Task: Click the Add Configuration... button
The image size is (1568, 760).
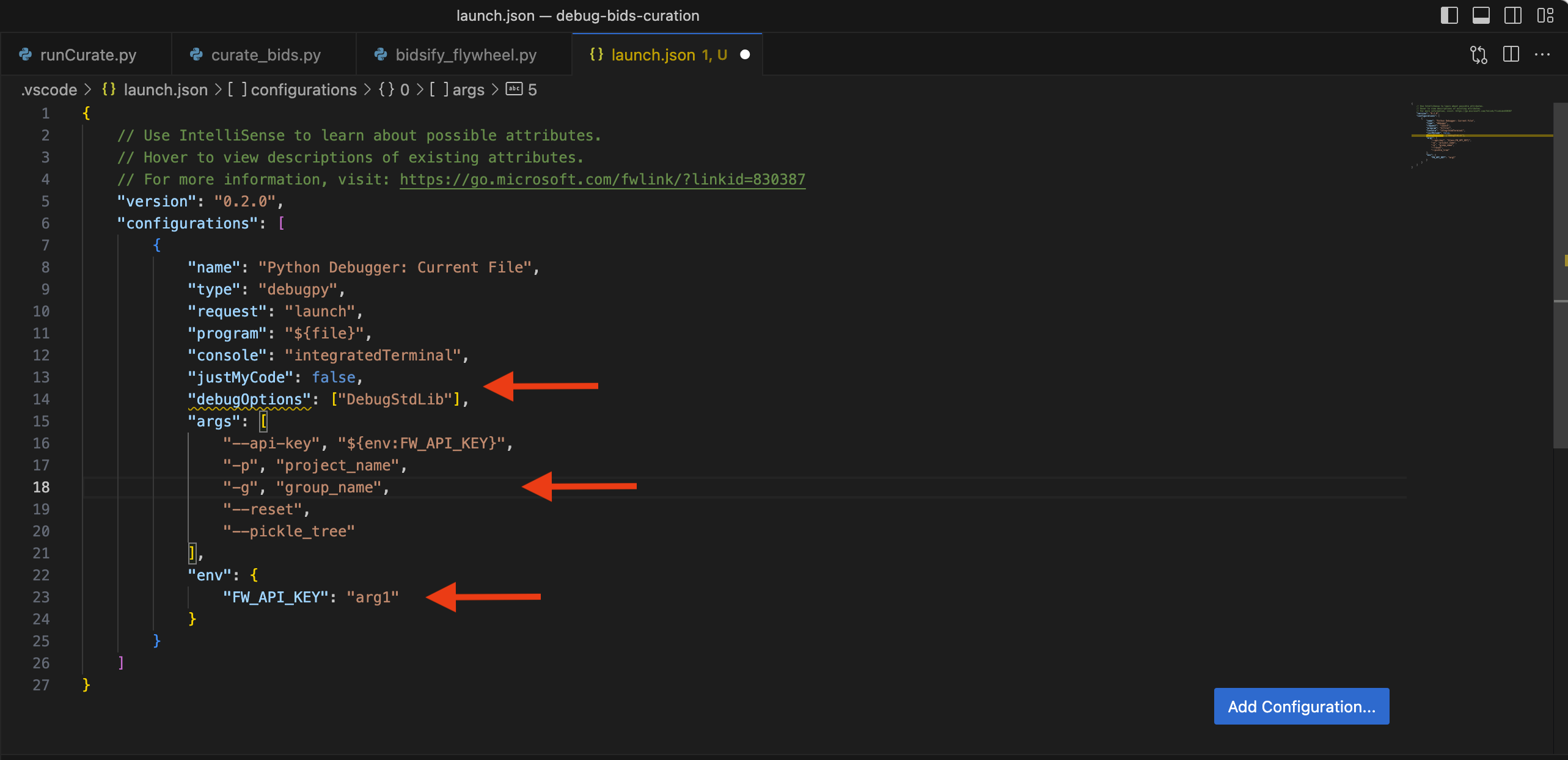Action: (1302, 706)
